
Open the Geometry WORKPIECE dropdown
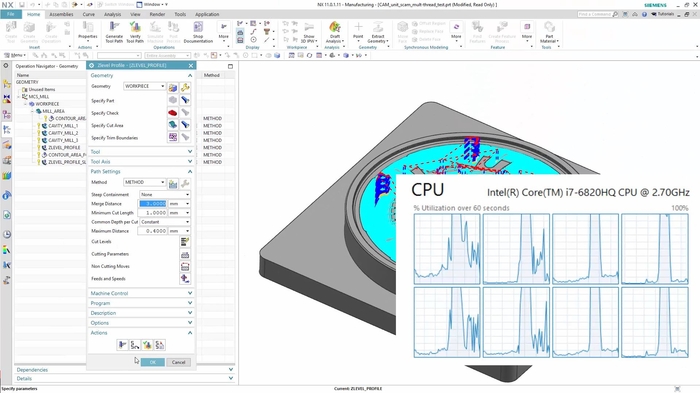pyautogui.click(x=145, y=86)
